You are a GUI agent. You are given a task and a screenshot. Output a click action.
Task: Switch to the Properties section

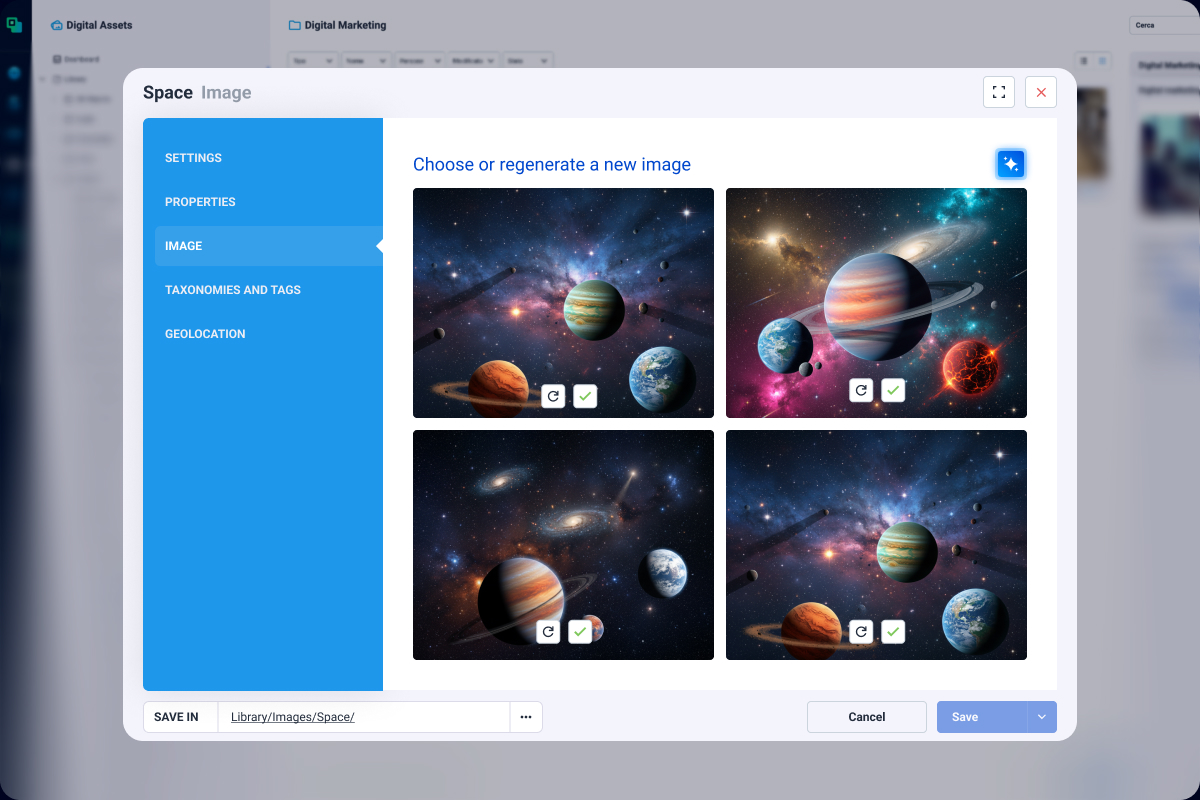[200, 202]
